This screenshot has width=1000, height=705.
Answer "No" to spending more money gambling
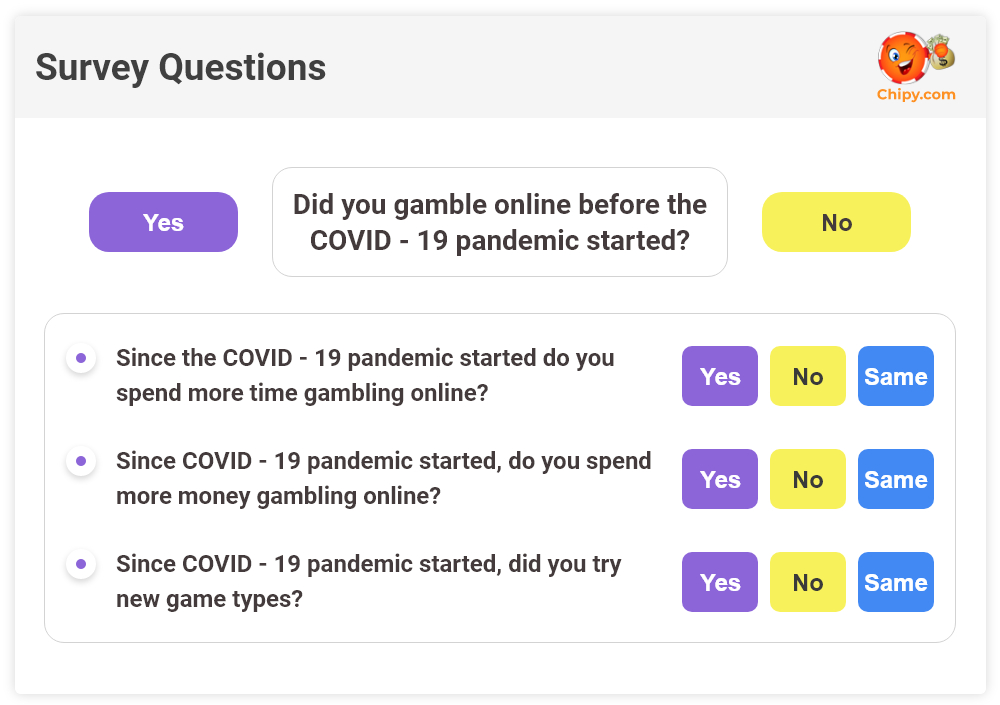(x=807, y=479)
